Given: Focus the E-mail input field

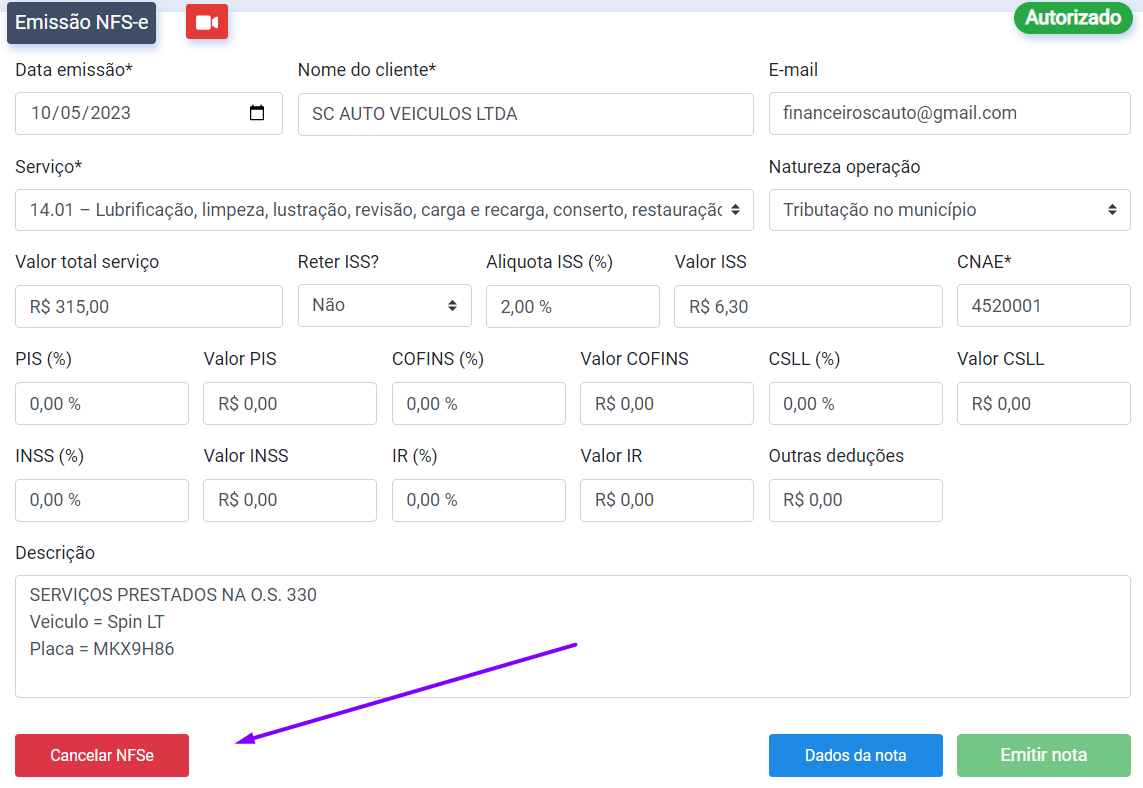Looking at the screenshot, I should pyautogui.click(x=949, y=114).
